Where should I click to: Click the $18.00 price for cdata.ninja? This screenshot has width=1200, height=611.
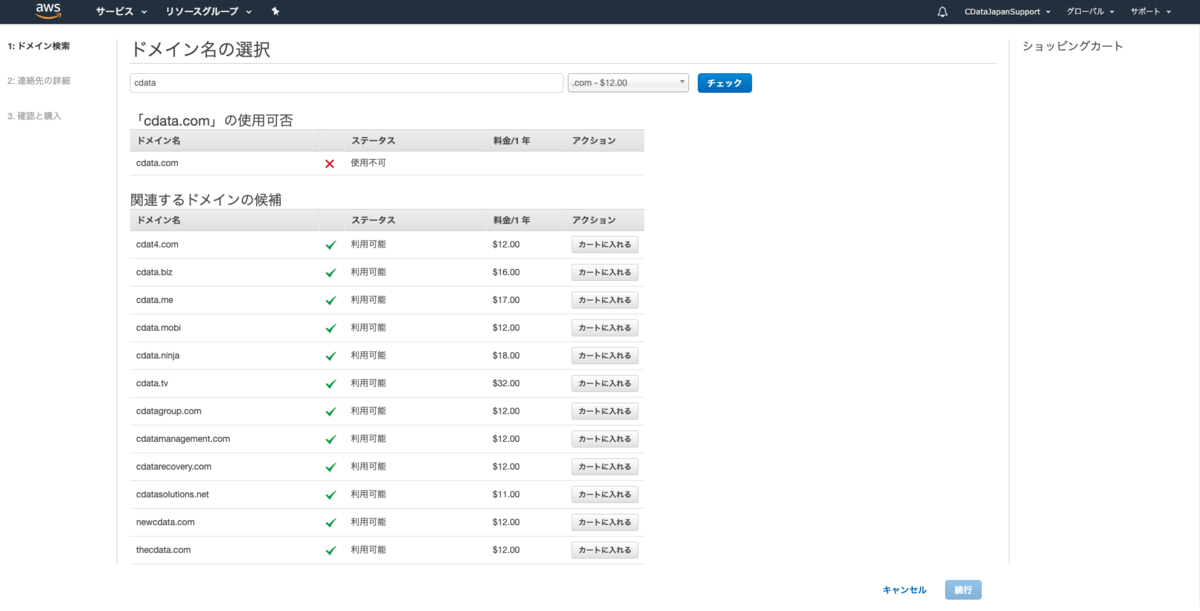[506, 355]
